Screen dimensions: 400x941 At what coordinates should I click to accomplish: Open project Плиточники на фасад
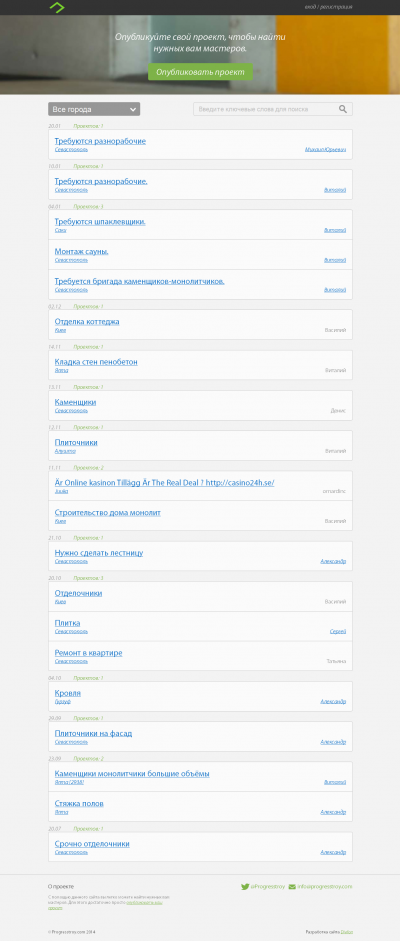(93, 733)
